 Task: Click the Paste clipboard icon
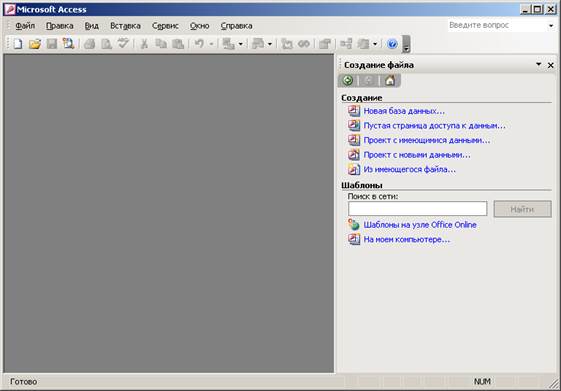pos(178,44)
